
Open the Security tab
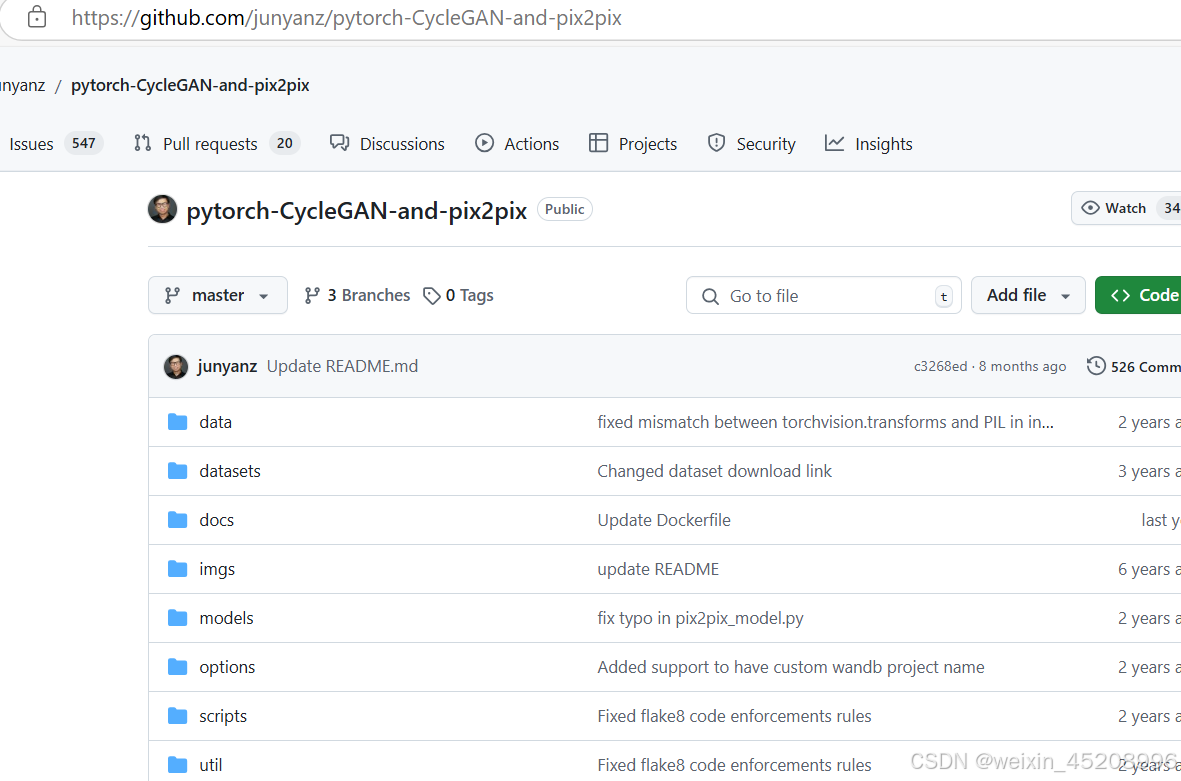(751, 143)
